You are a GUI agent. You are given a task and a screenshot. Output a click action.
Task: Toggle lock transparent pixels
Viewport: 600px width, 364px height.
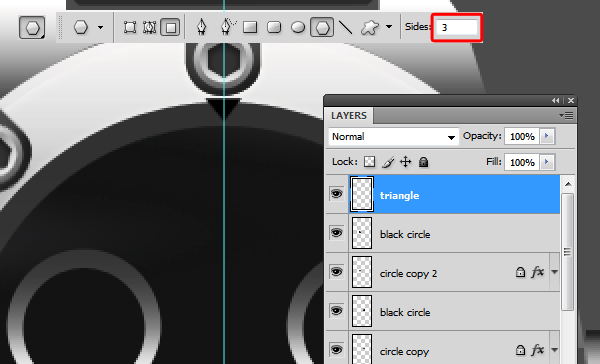[369, 162]
